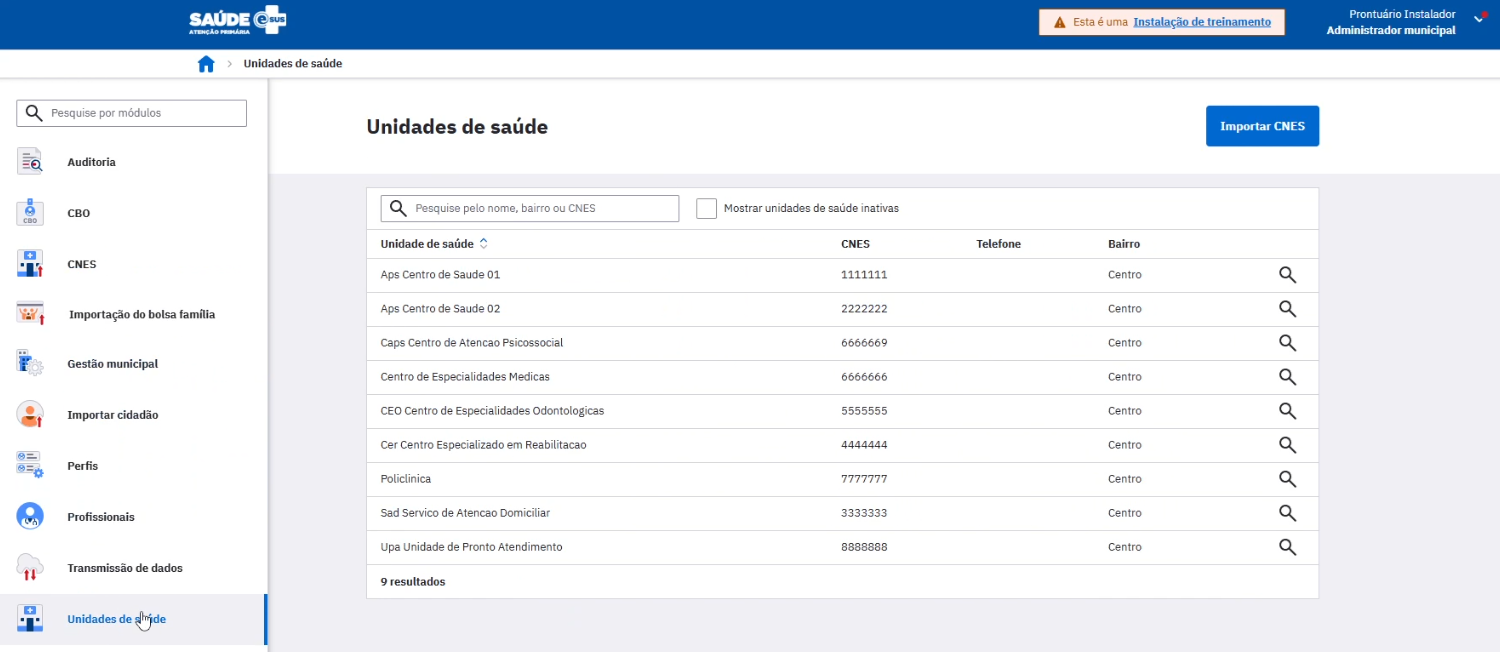The image size is (1500, 652).
Task: Click the Transmissão de dados icon
Action: [30, 568]
